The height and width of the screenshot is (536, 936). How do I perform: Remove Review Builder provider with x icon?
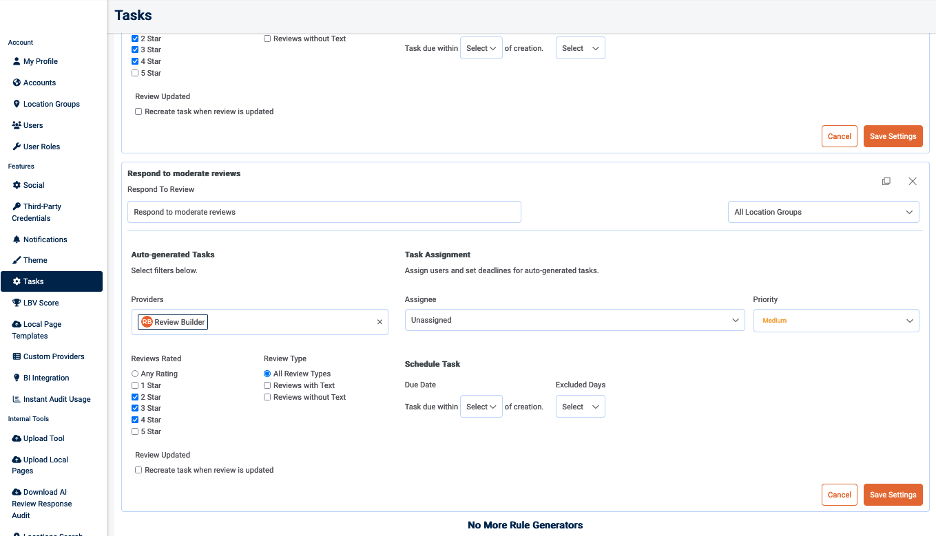click(379, 322)
